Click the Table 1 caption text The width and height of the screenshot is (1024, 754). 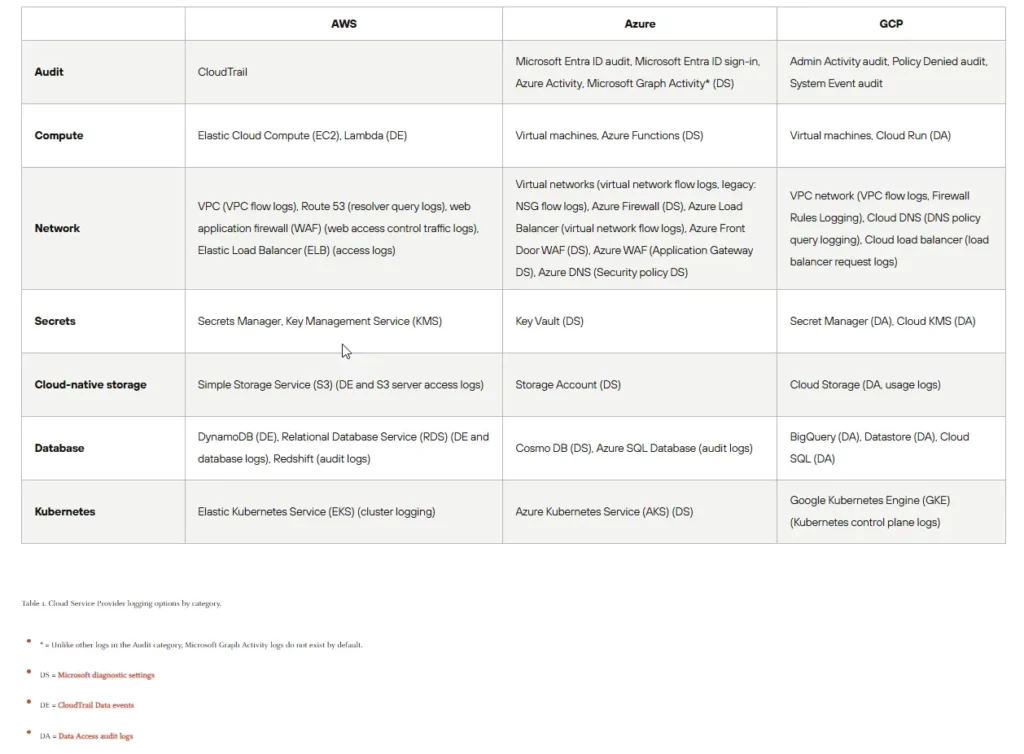pyautogui.click(x=121, y=603)
